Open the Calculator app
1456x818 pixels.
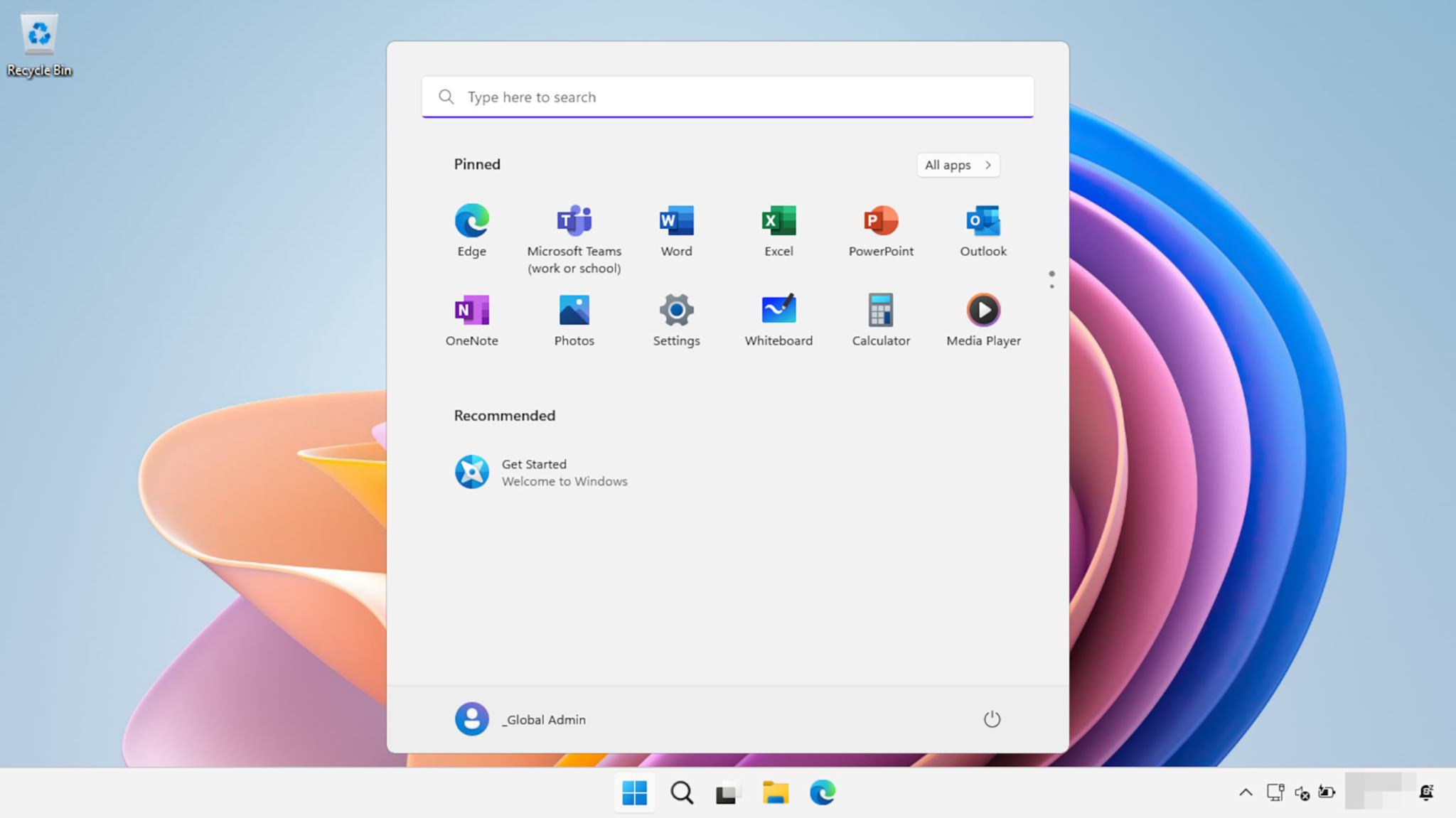point(880,318)
